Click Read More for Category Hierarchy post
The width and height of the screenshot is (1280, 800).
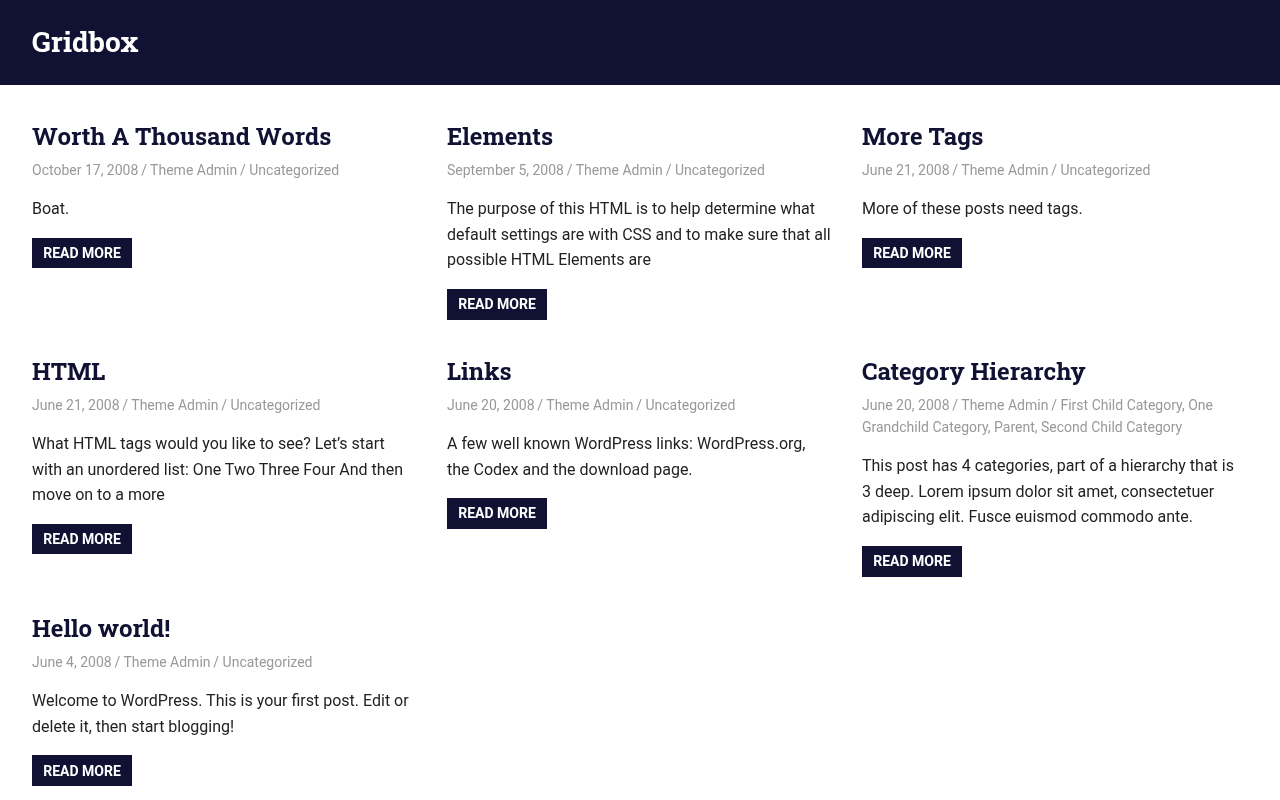[912, 561]
